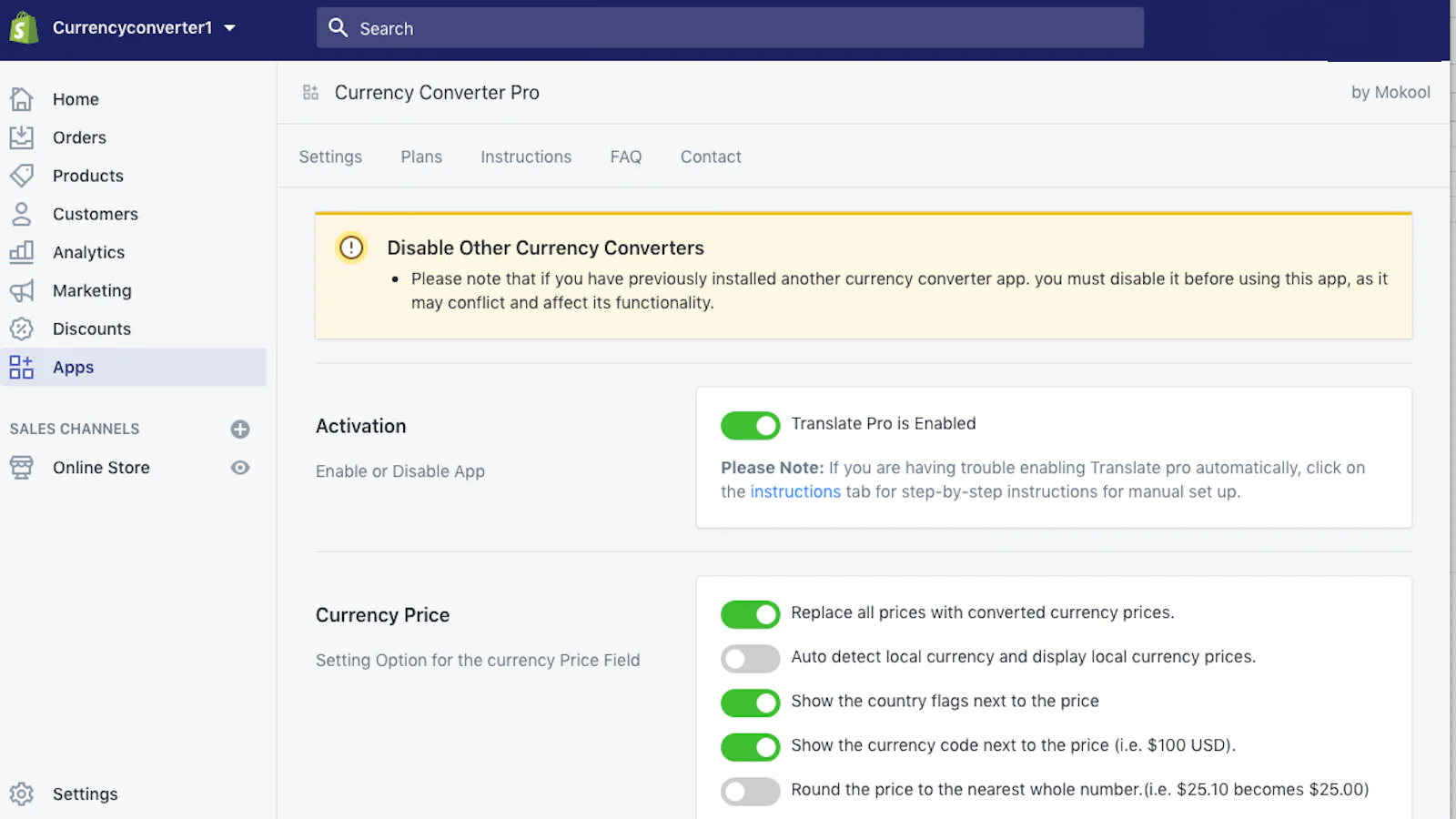Click the Customers person icon
The height and width of the screenshot is (819, 1456).
point(22,214)
